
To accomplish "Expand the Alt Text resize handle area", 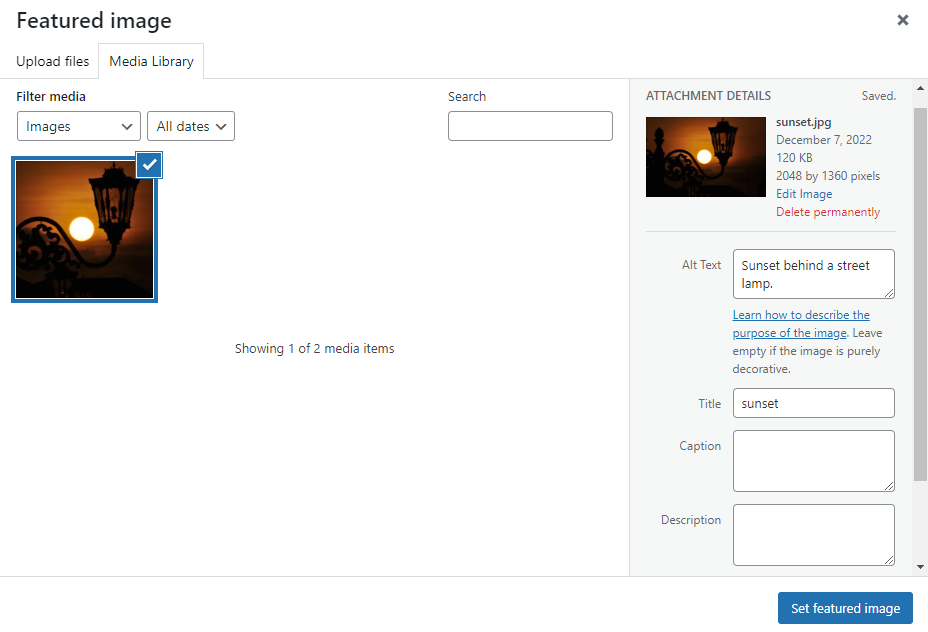I will tap(888, 294).
